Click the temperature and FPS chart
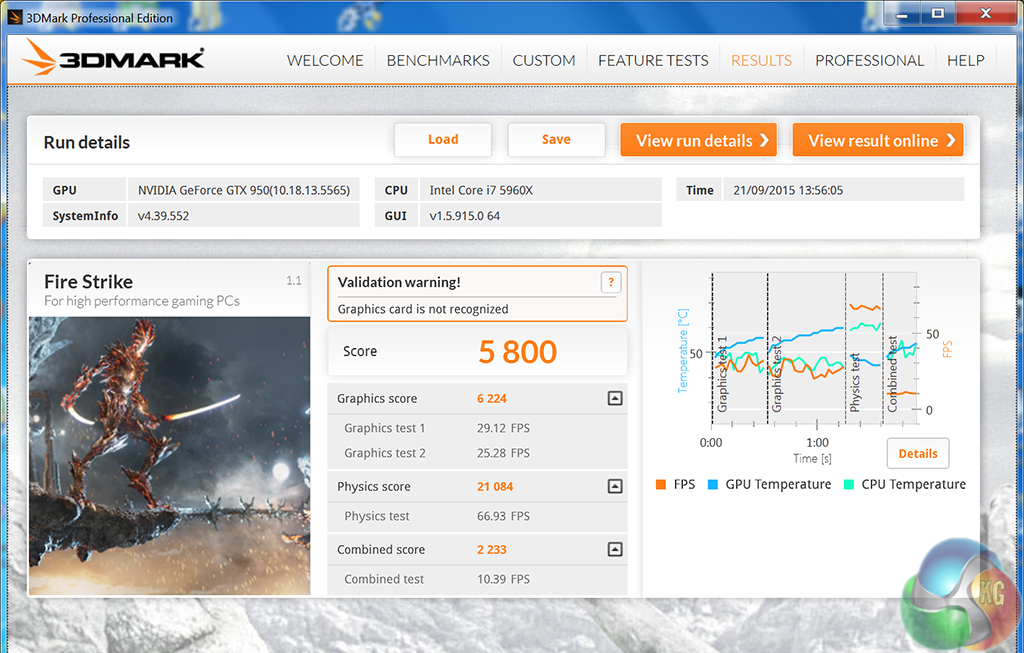The height and width of the screenshot is (653, 1024). tap(814, 349)
